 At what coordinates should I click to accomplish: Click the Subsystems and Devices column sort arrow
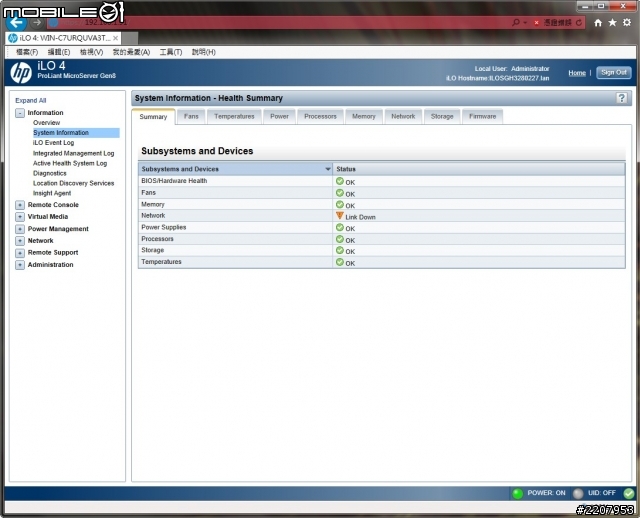(327, 169)
